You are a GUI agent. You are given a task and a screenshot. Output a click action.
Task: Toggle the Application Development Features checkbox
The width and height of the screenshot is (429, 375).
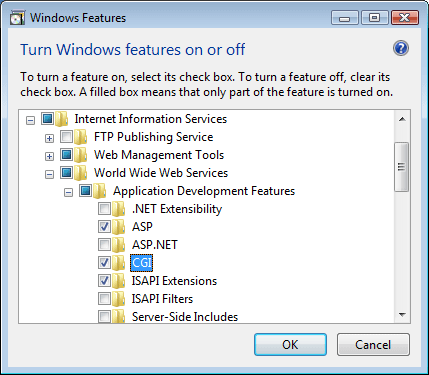(x=86, y=190)
